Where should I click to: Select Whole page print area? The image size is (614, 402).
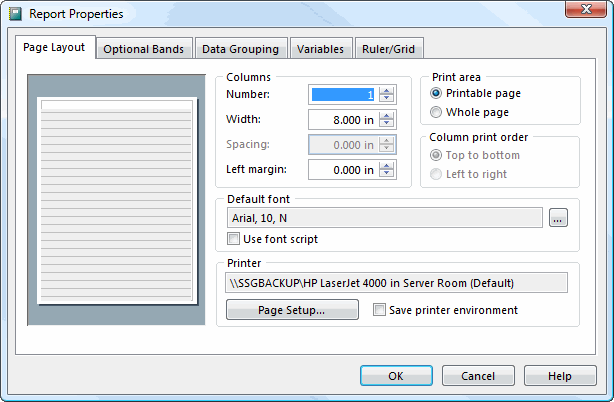pos(436,113)
